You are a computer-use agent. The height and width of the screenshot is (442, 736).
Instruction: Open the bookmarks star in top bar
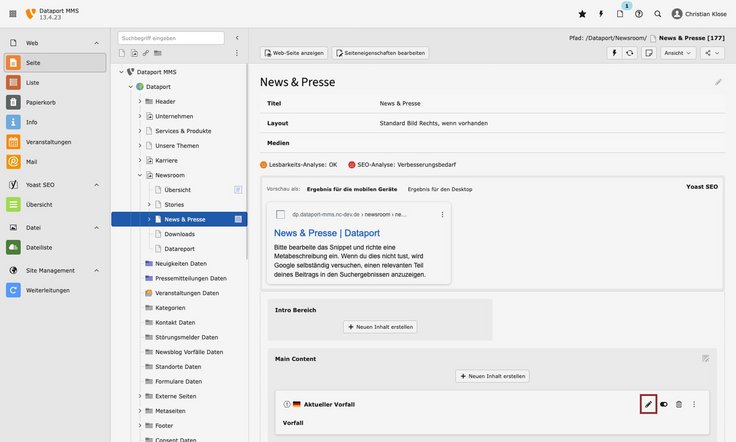pos(582,14)
